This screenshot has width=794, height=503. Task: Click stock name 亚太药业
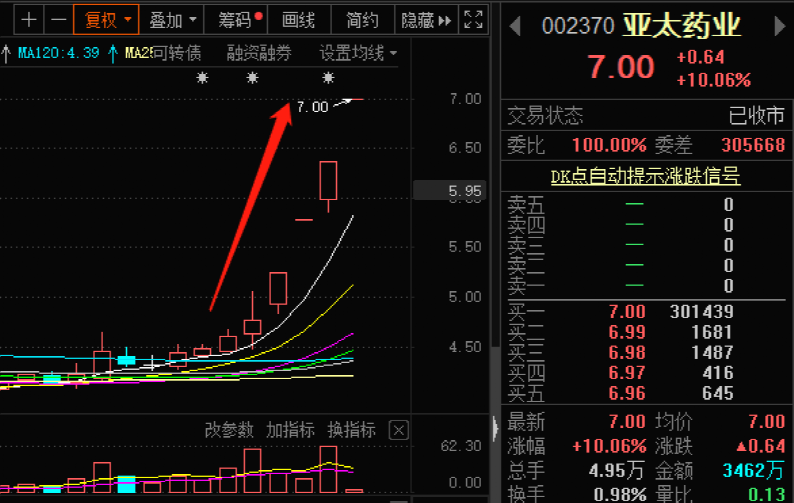(682, 25)
